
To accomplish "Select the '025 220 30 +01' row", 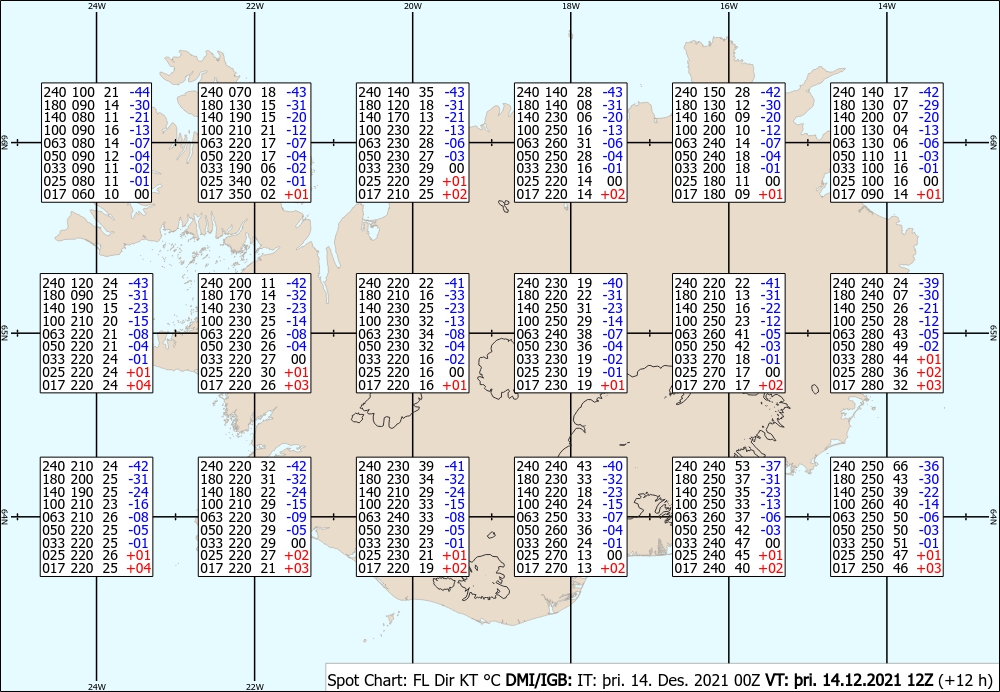I will 254,372.
